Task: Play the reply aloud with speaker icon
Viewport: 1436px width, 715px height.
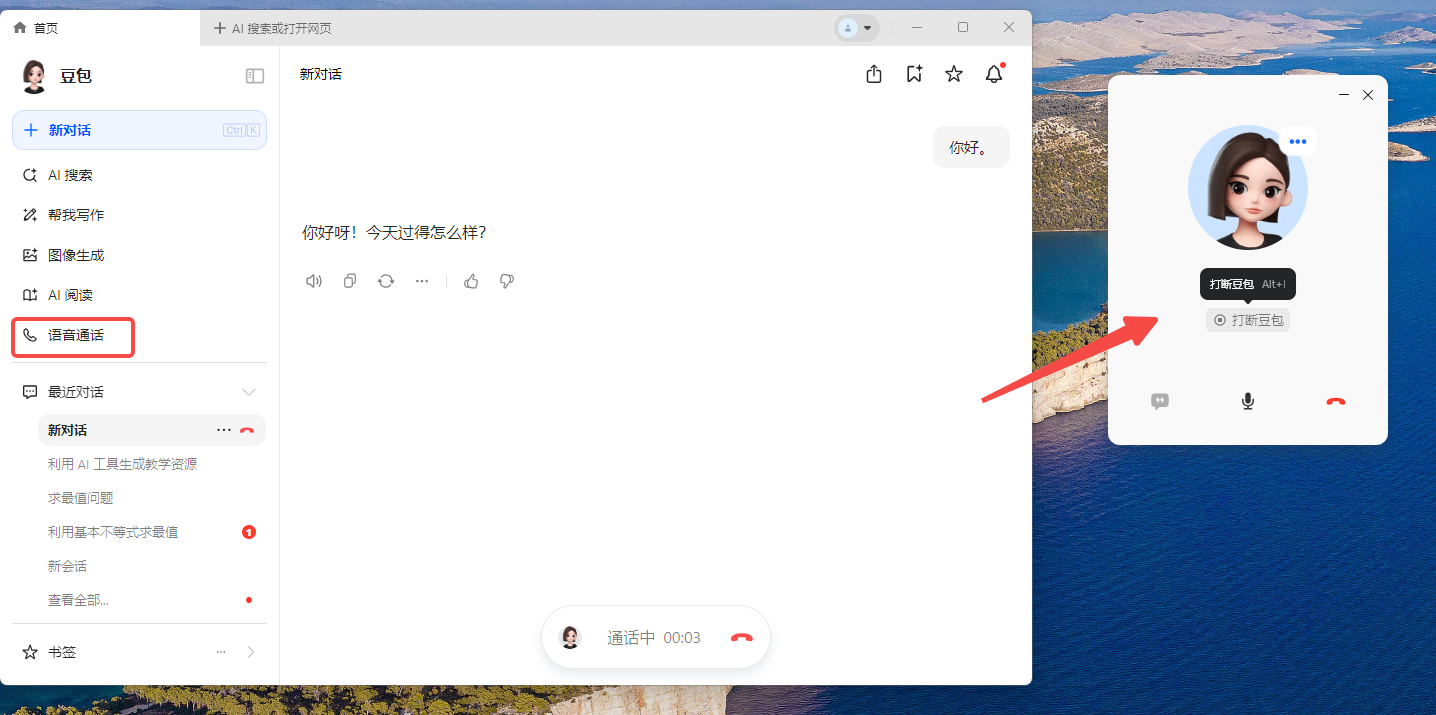Action: 314,281
